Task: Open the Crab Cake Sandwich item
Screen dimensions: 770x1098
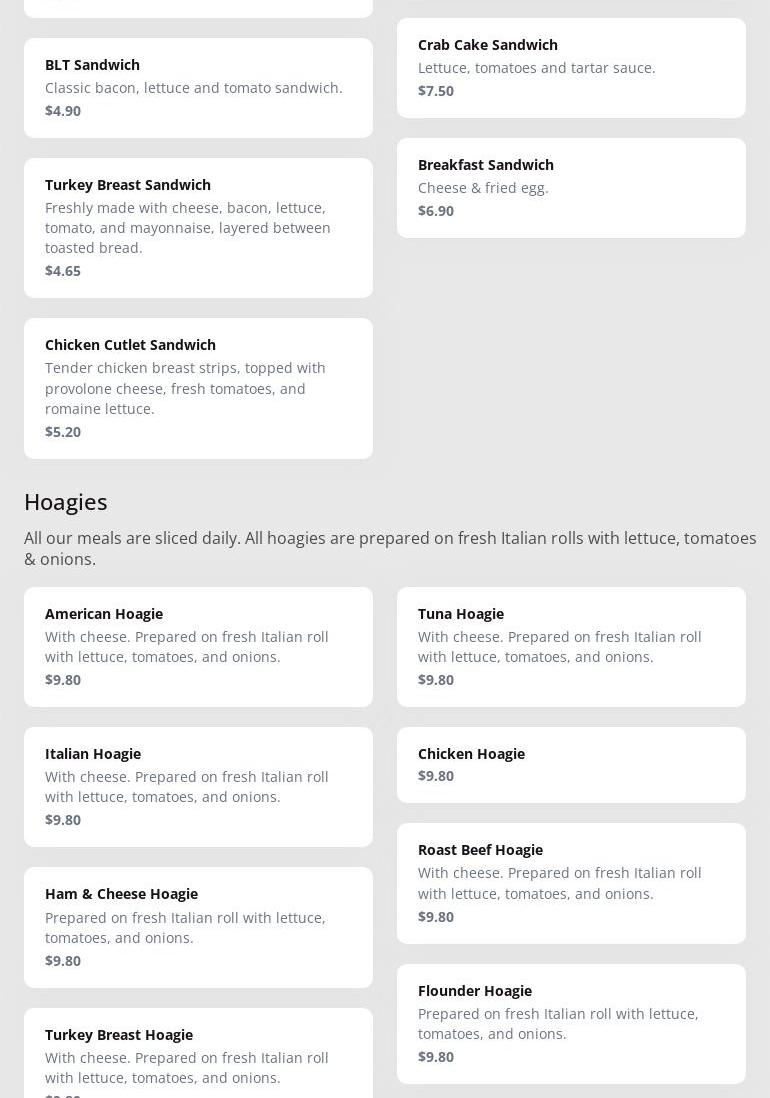Action: click(571, 67)
